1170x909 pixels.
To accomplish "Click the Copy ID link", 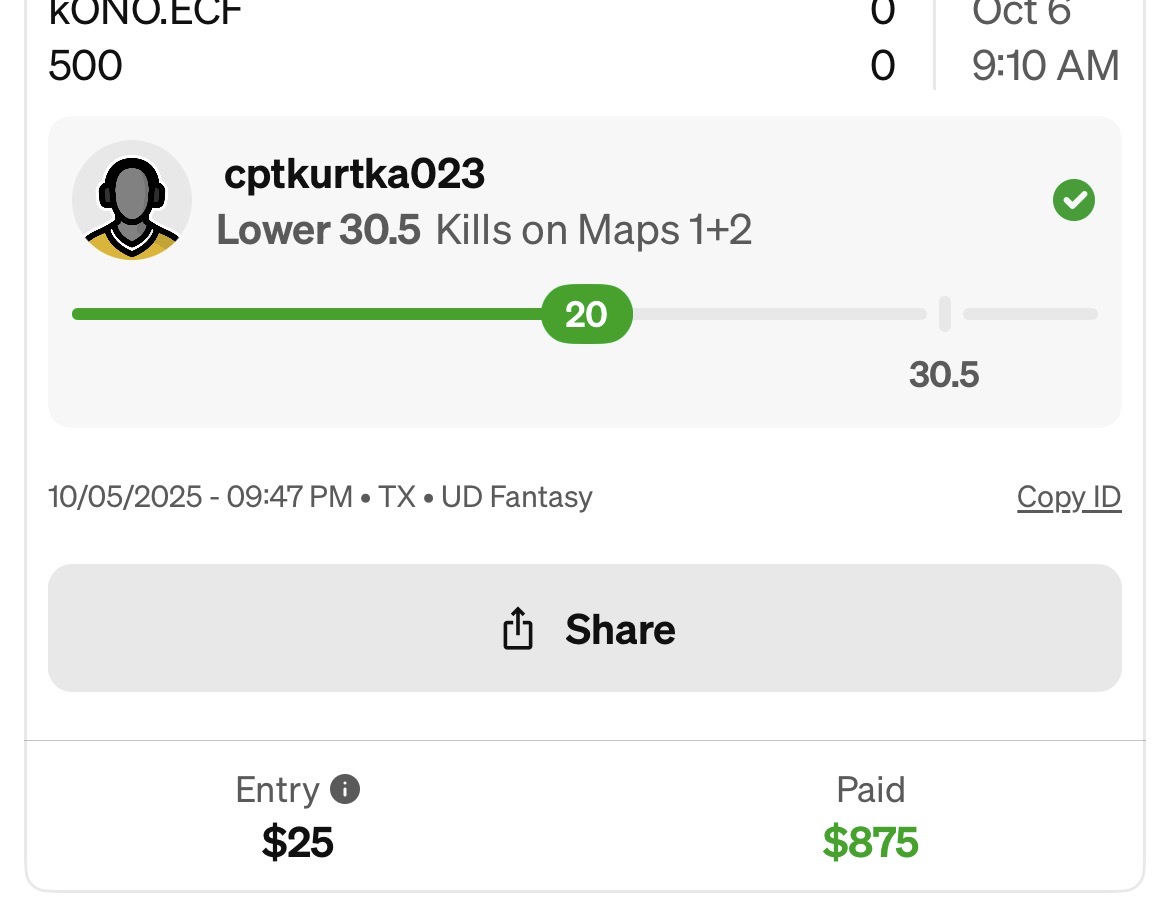I will point(1068,497).
